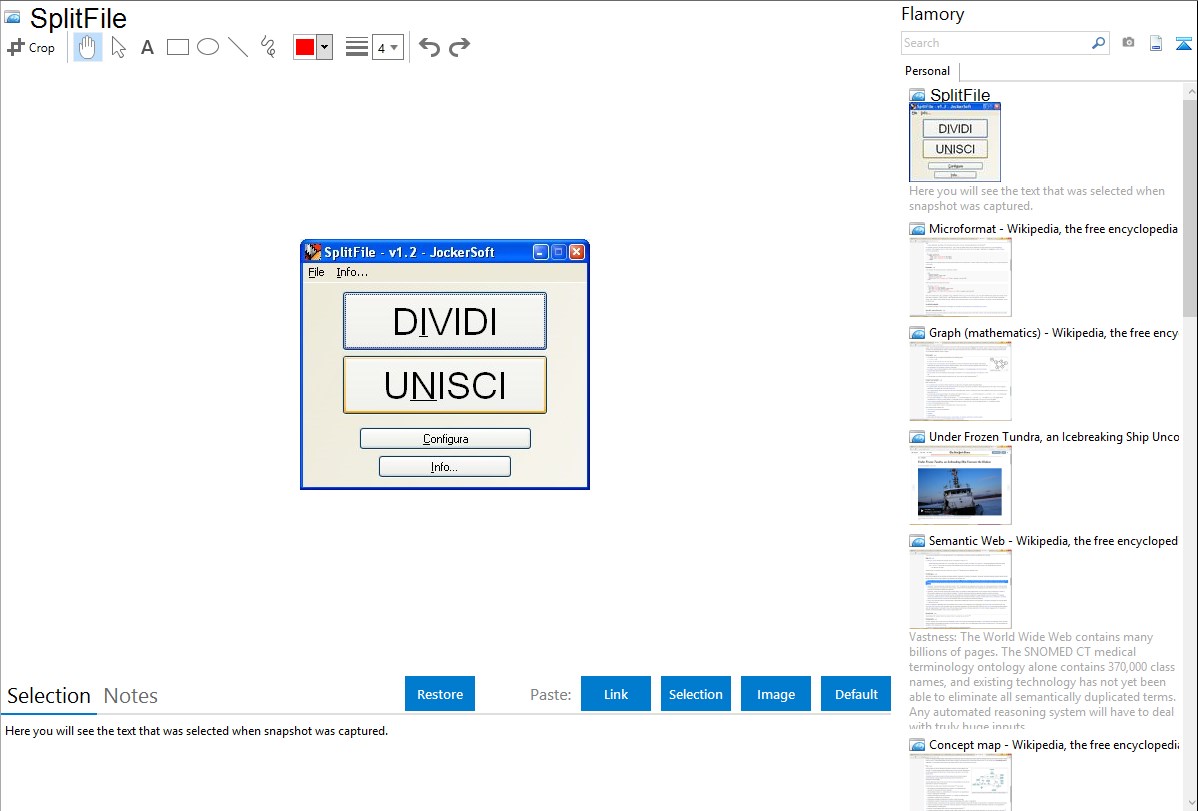Click the snapshot icon beside the SplitFile heading

(x=12, y=18)
